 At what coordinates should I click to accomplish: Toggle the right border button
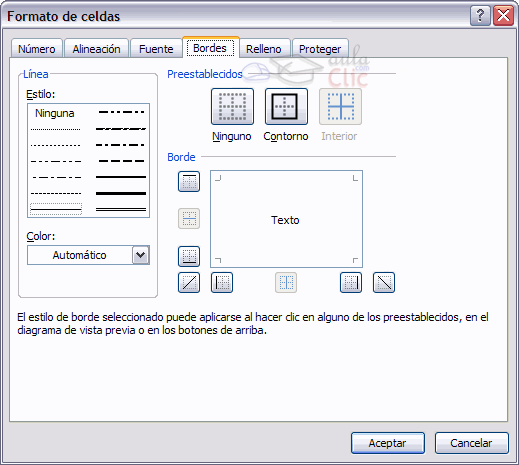click(351, 283)
